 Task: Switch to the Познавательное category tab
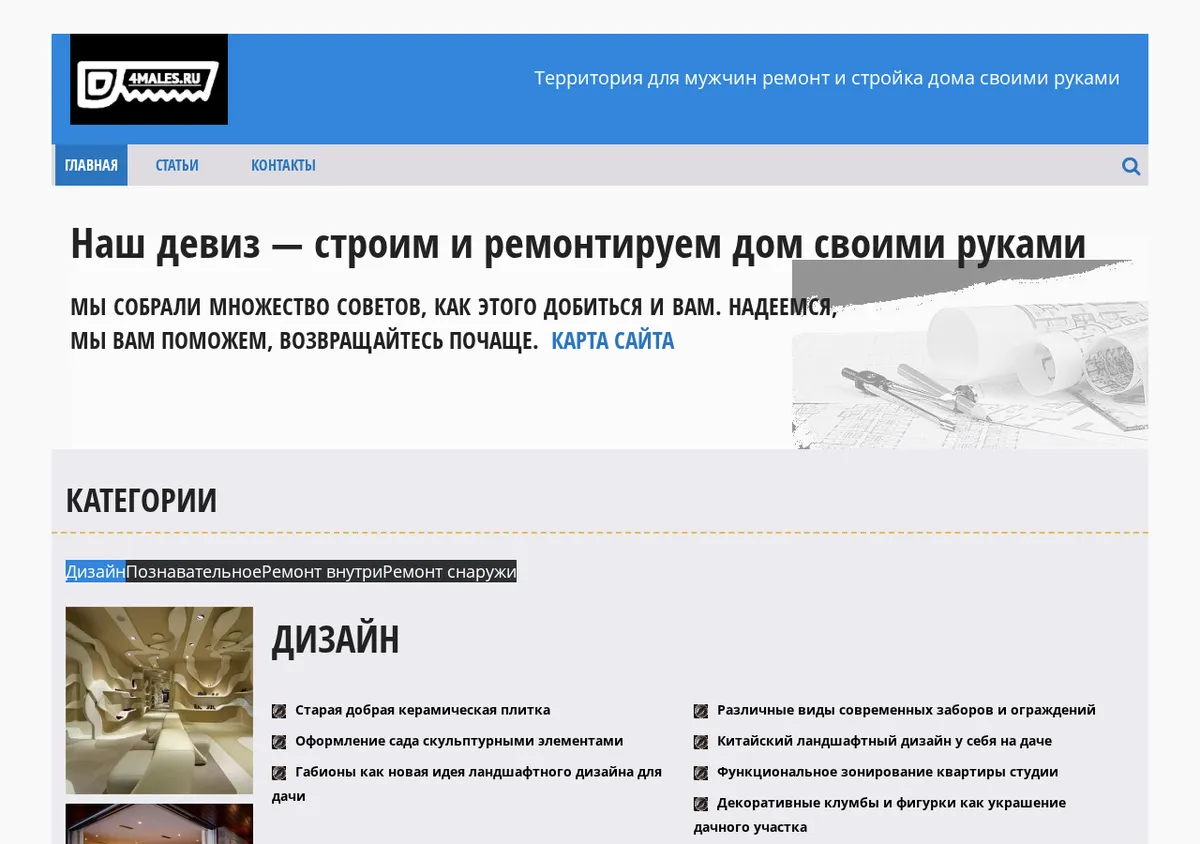click(x=194, y=572)
